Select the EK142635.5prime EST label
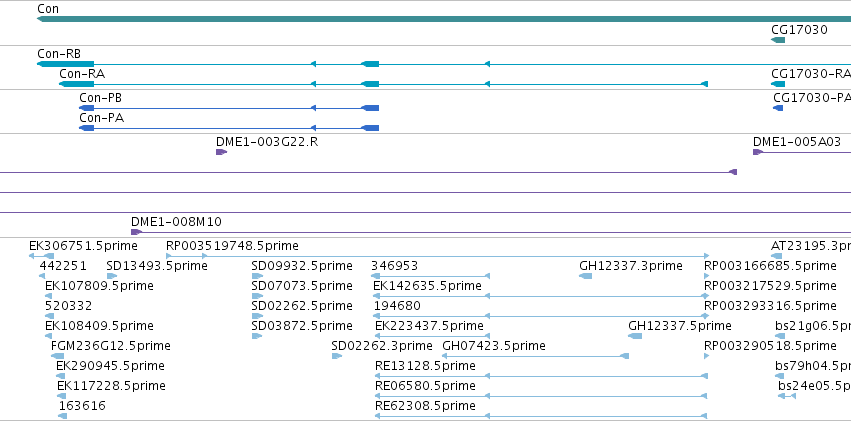This screenshot has width=851, height=421. (x=428, y=286)
